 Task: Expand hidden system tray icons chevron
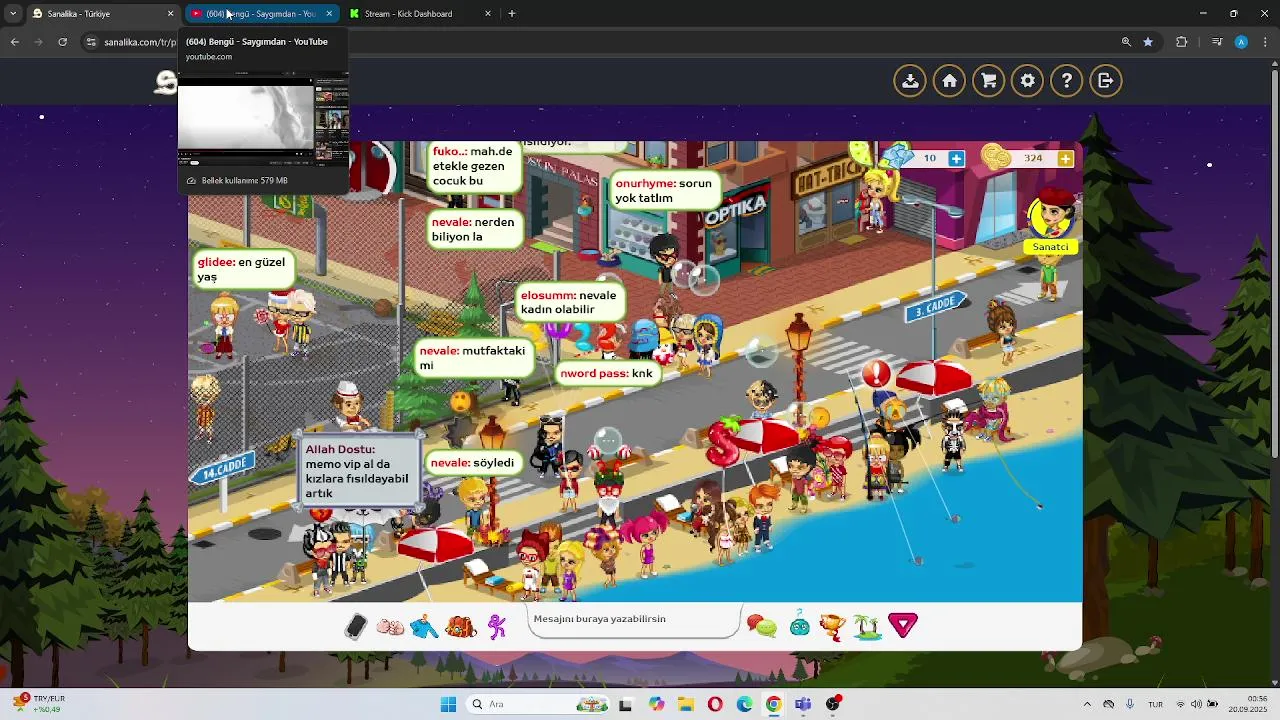coord(1087,704)
